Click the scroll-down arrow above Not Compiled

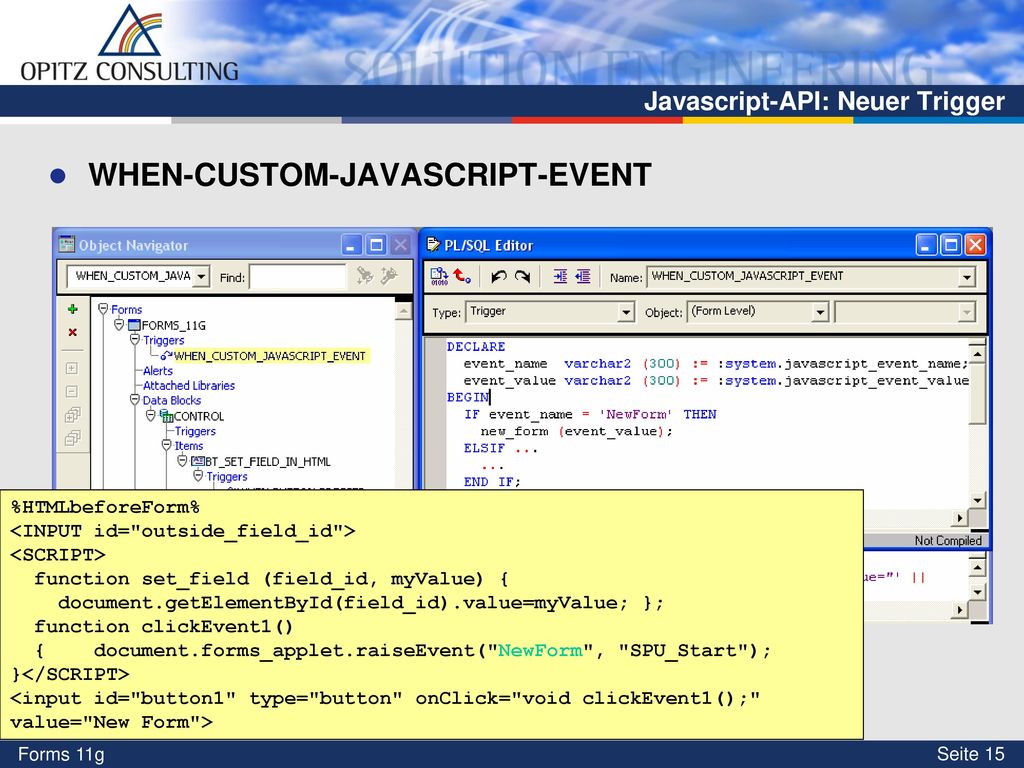coord(977,501)
